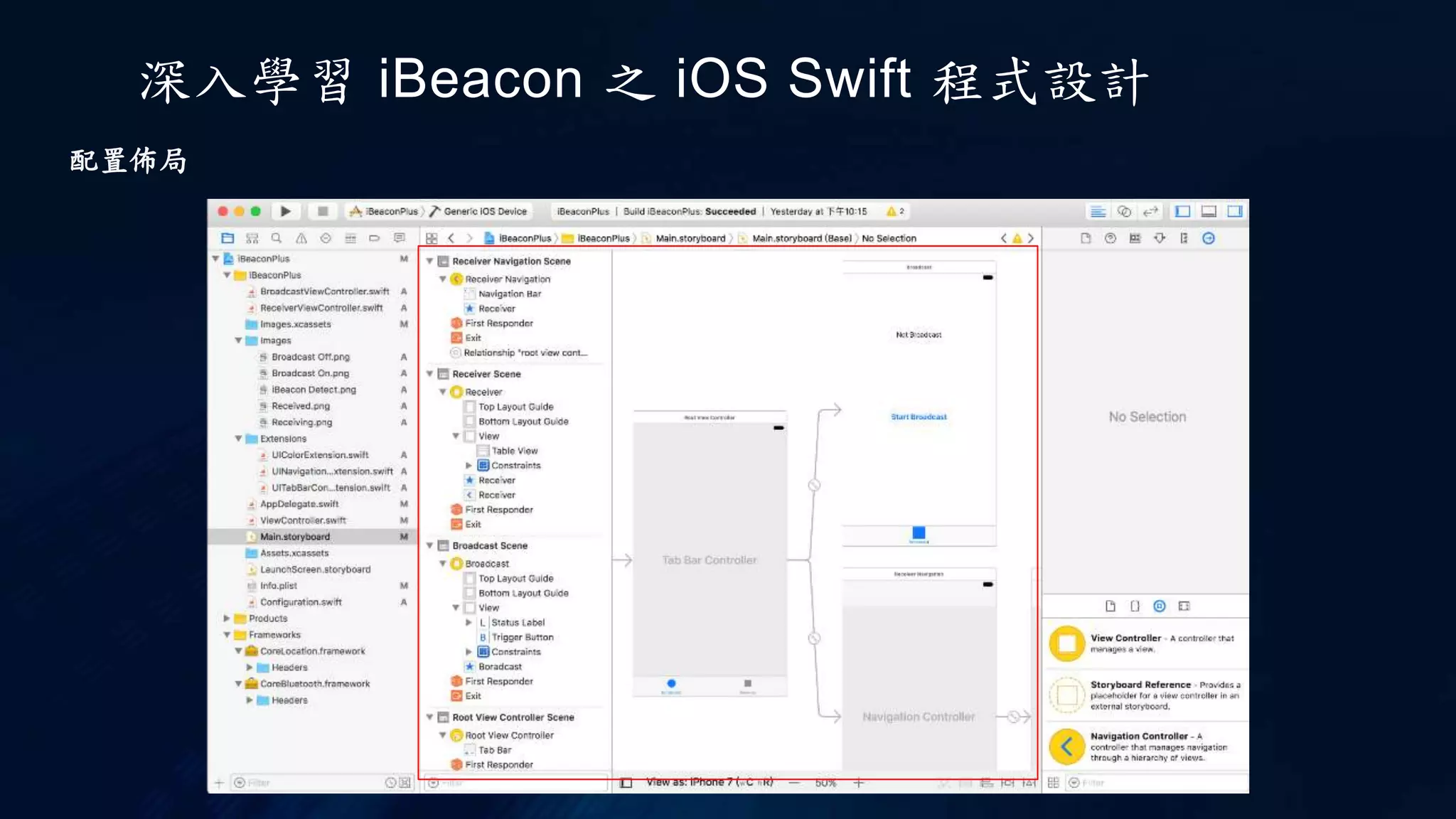The height and width of the screenshot is (819, 1456).
Task: Open the related items grid icon
Action: click(432, 238)
